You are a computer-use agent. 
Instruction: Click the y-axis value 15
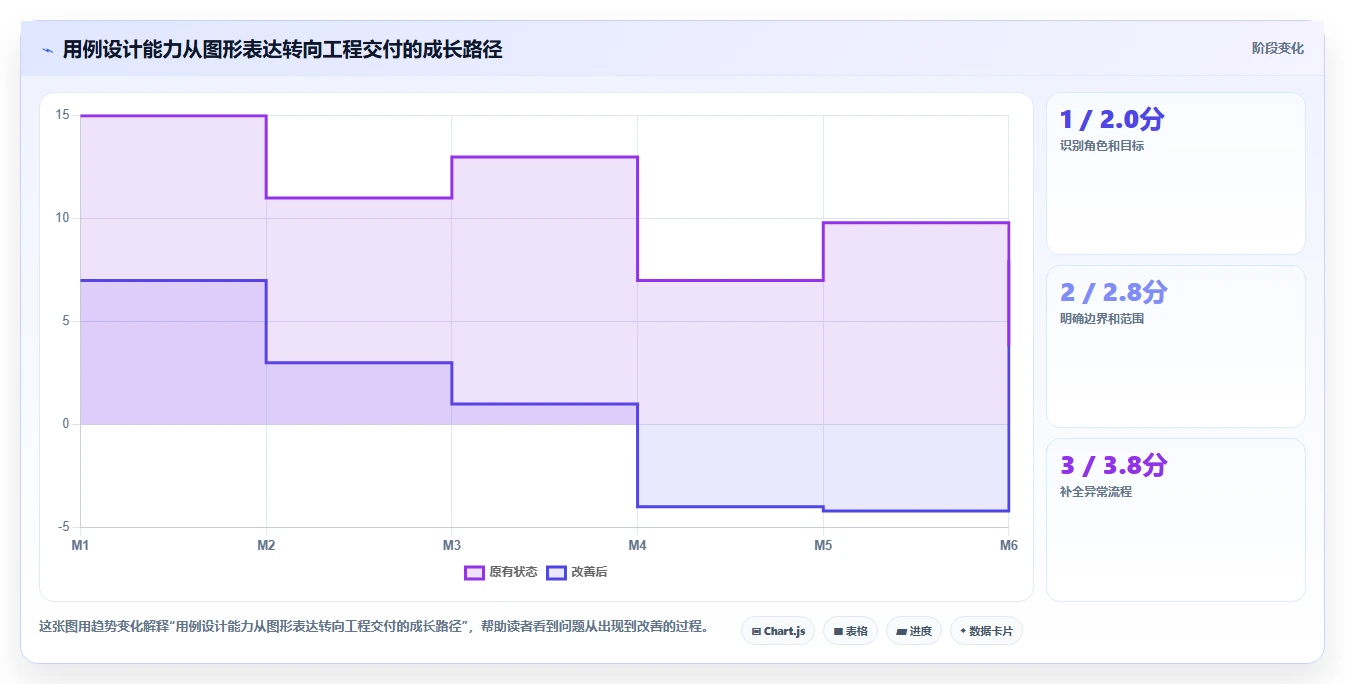tap(62, 115)
